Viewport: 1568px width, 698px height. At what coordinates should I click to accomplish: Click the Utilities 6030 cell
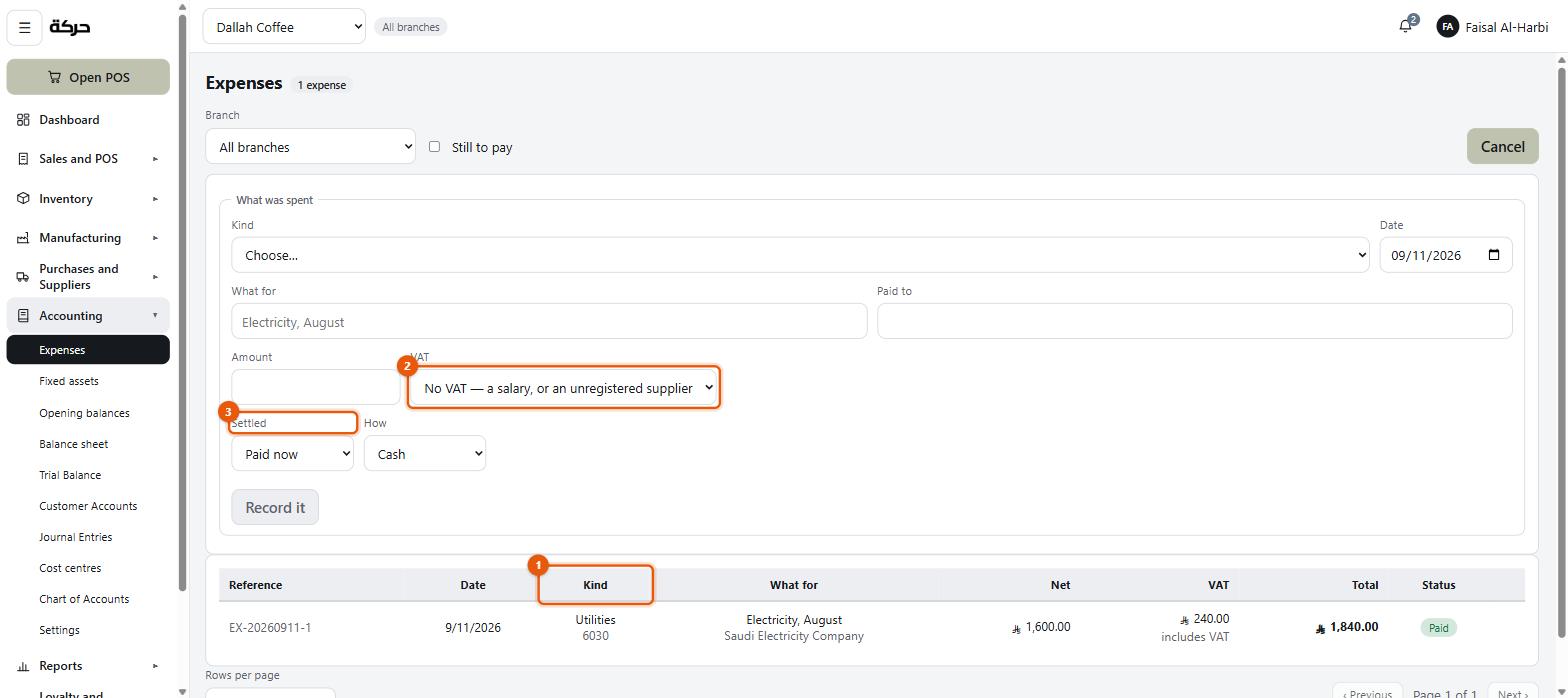pyautogui.click(x=595, y=628)
